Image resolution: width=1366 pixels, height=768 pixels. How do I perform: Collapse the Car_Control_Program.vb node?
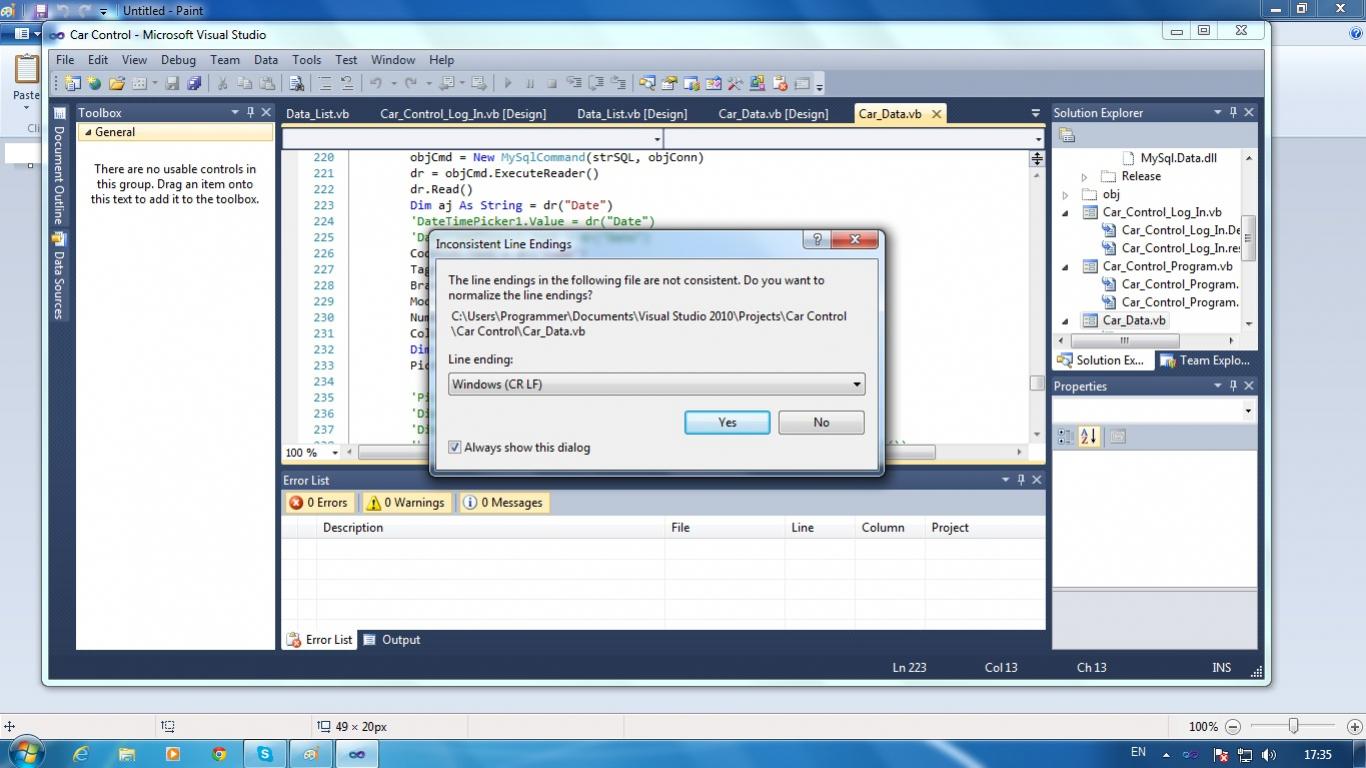click(1065, 267)
